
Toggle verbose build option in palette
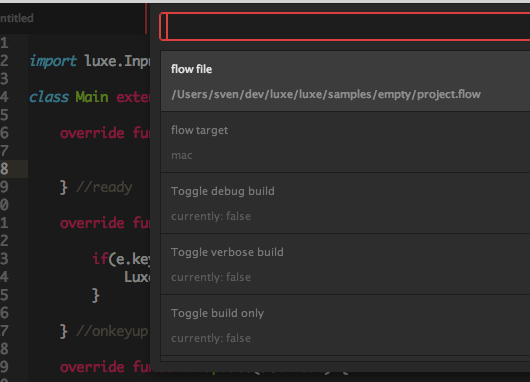click(345, 264)
